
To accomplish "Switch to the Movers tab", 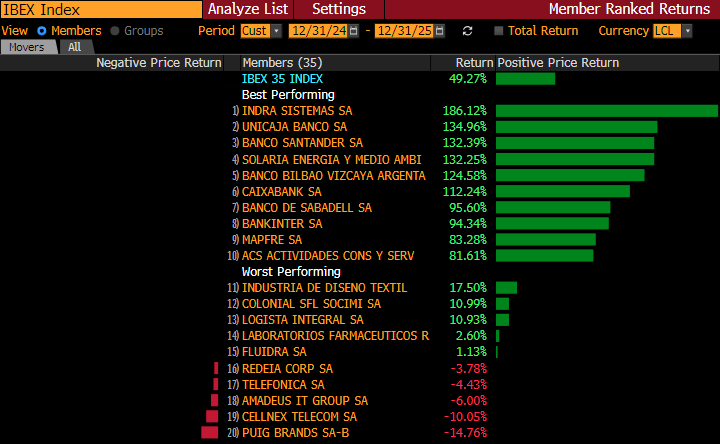I will [x=28, y=47].
